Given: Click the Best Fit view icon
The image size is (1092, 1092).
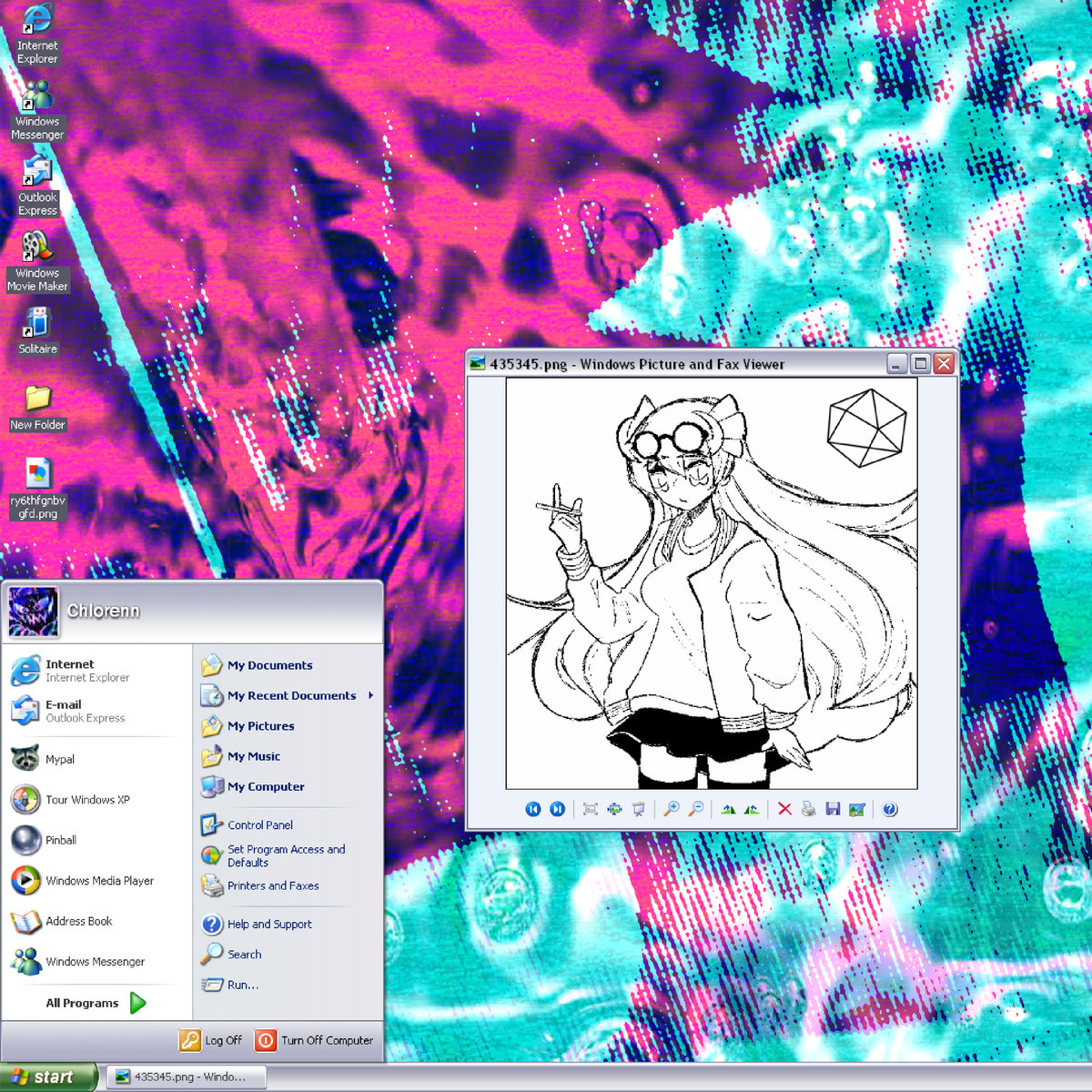Looking at the screenshot, I should coord(590,809).
